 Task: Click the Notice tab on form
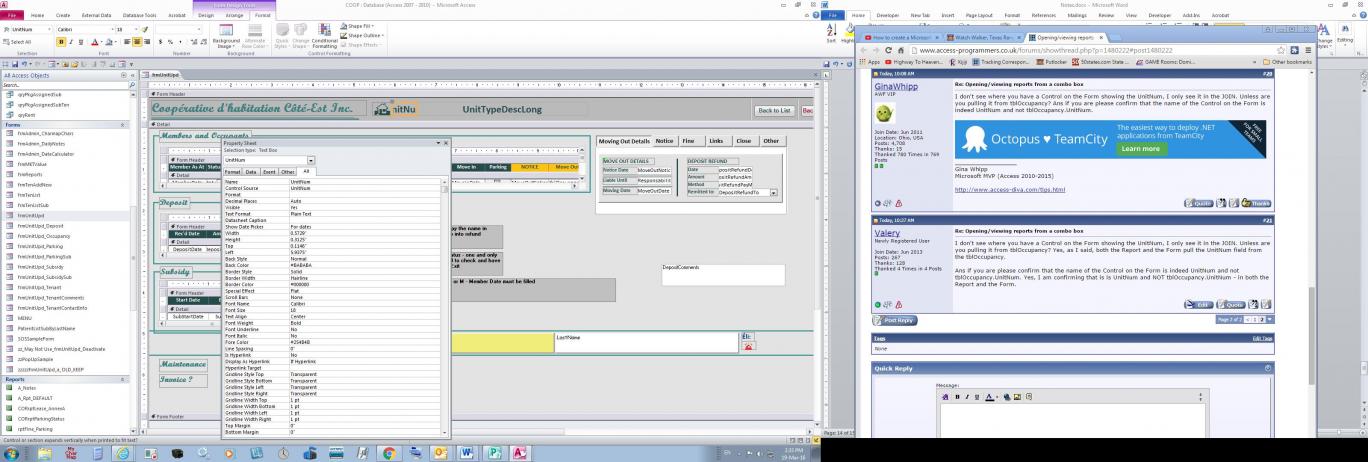pos(664,141)
